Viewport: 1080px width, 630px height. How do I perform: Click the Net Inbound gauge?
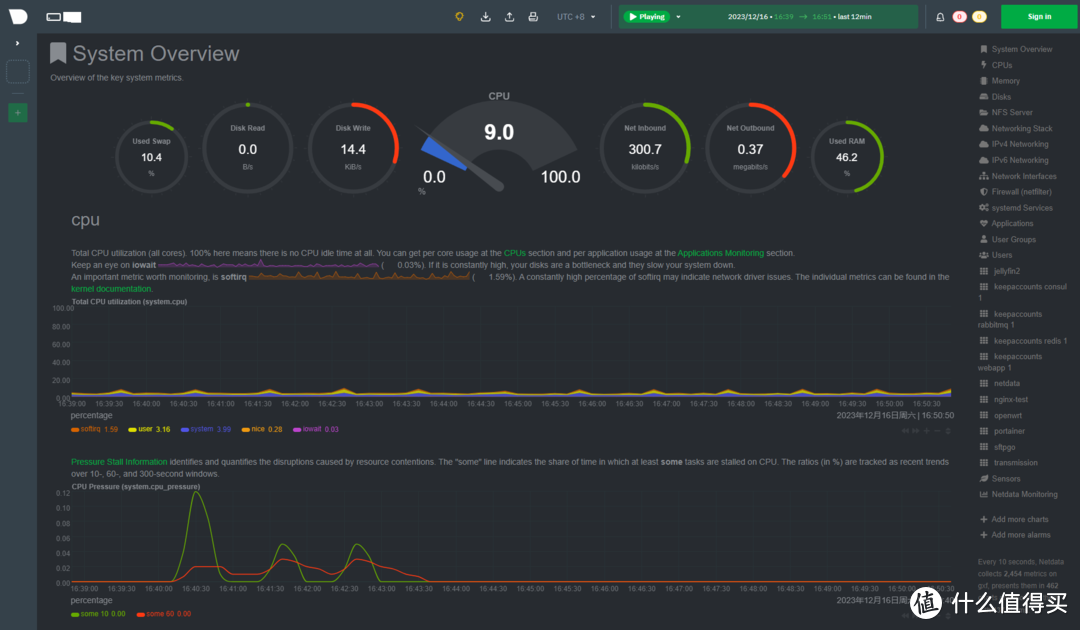645,148
